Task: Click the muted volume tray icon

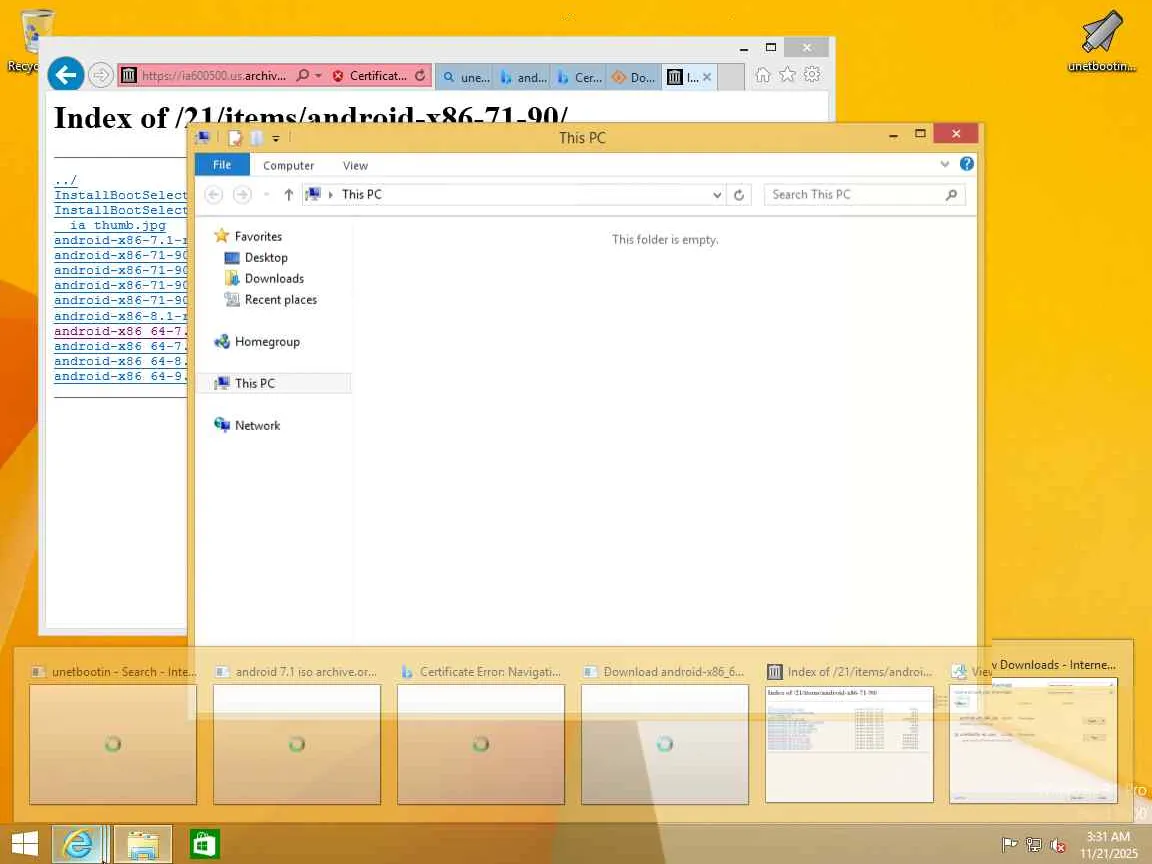Action: click(1058, 845)
